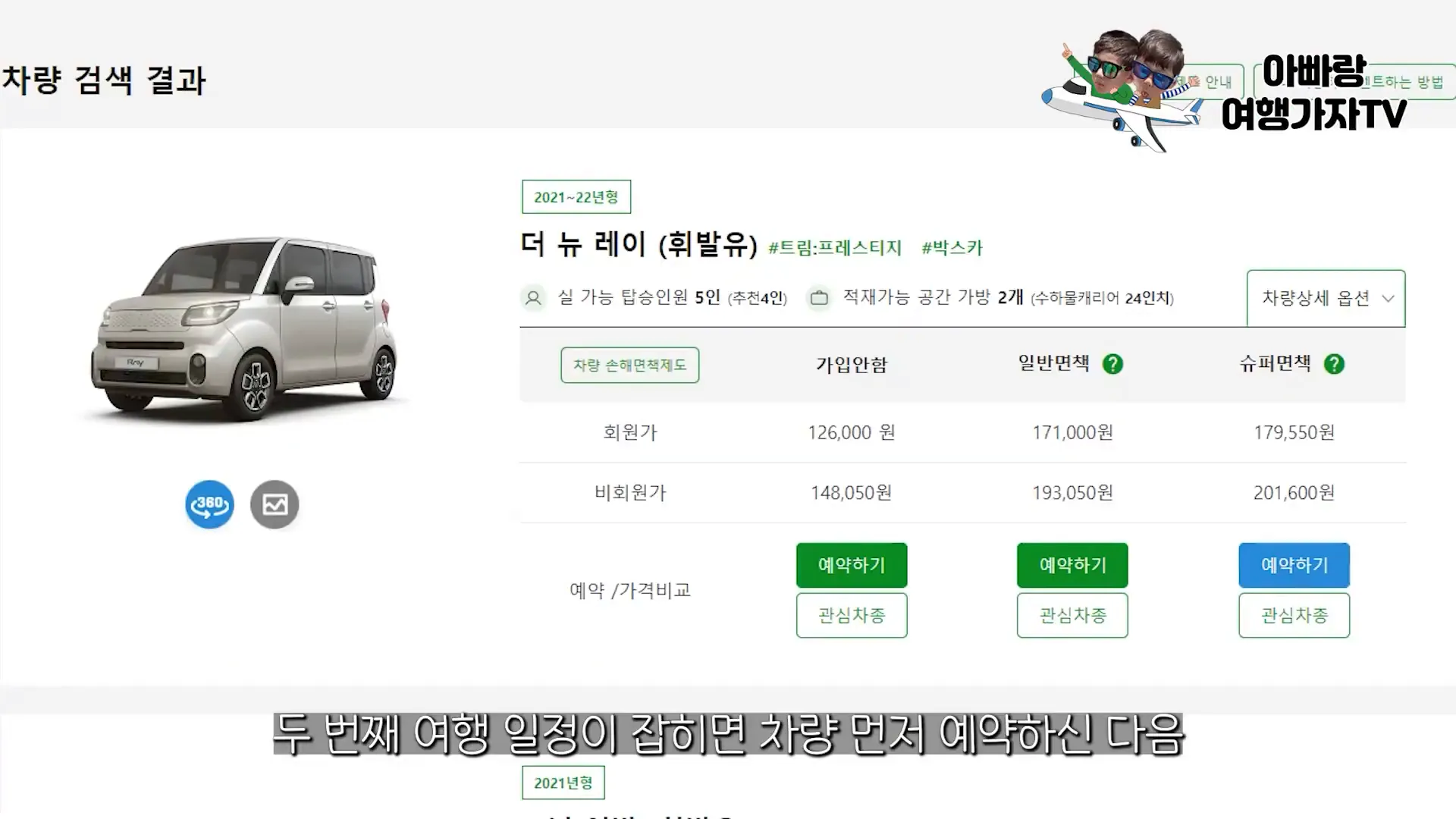The width and height of the screenshot is (1456, 819).
Task: Reserve with 일반면책 예약하기 button
Action: pyautogui.click(x=1072, y=565)
